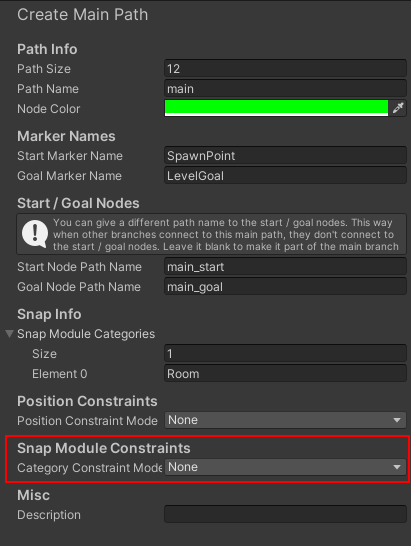
Task: Click the Element 0 field showing Room
Action: [x=285, y=374]
